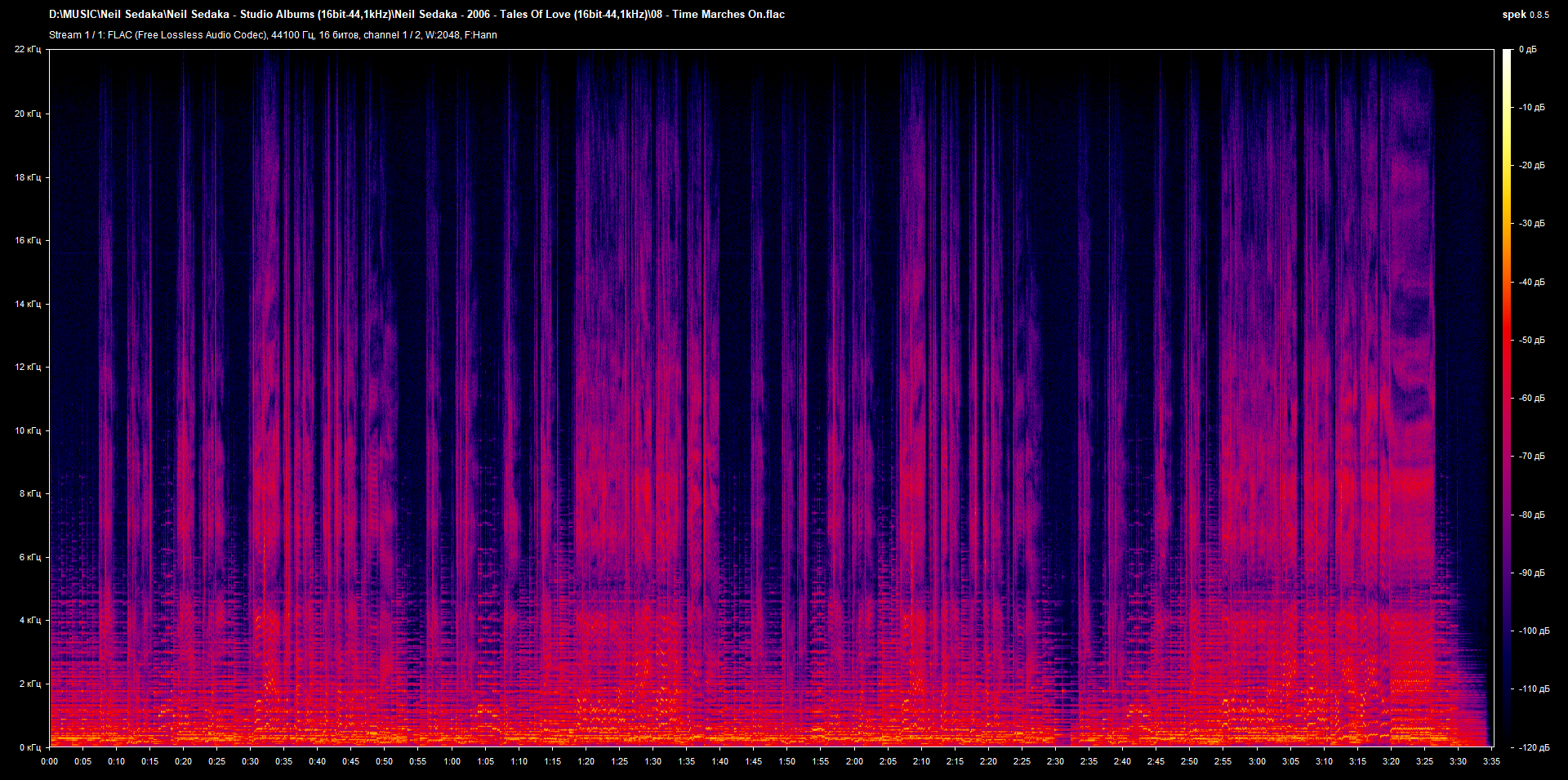Click the dB color scale gradient bar
The height and width of the screenshot is (780, 1568).
coord(1507,398)
